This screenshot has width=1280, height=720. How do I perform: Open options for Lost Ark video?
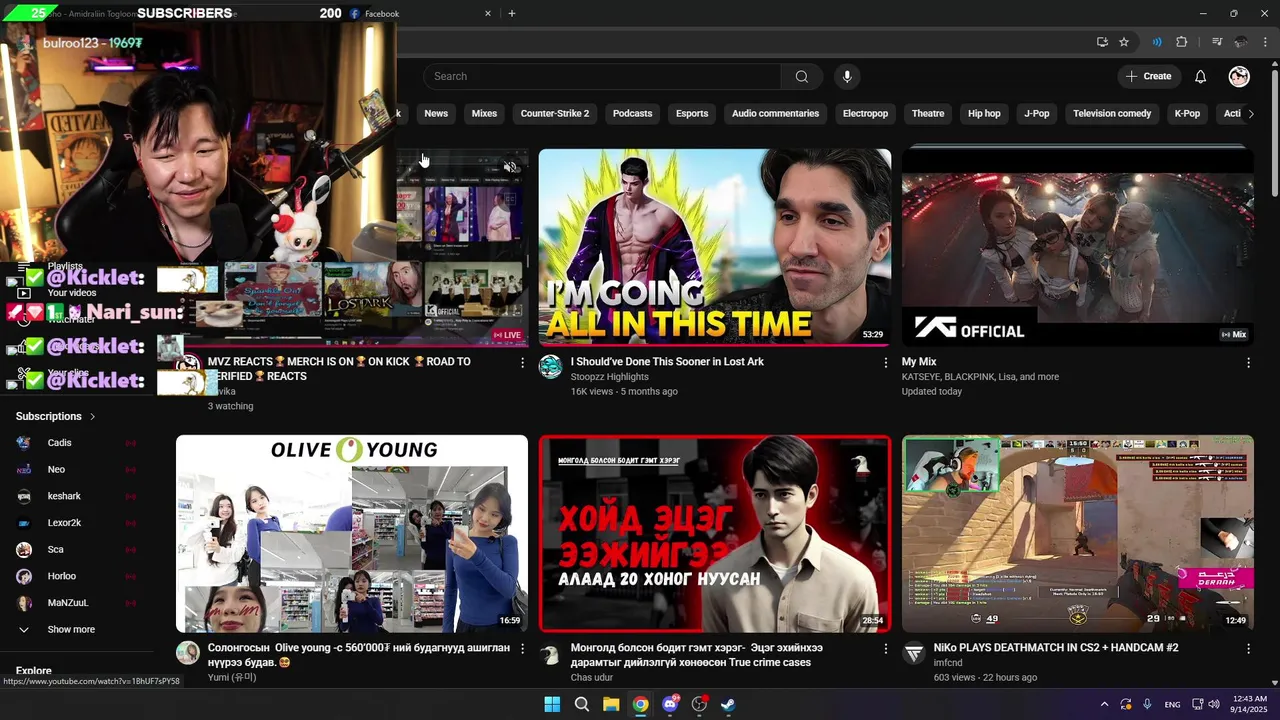[x=885, y=362]
